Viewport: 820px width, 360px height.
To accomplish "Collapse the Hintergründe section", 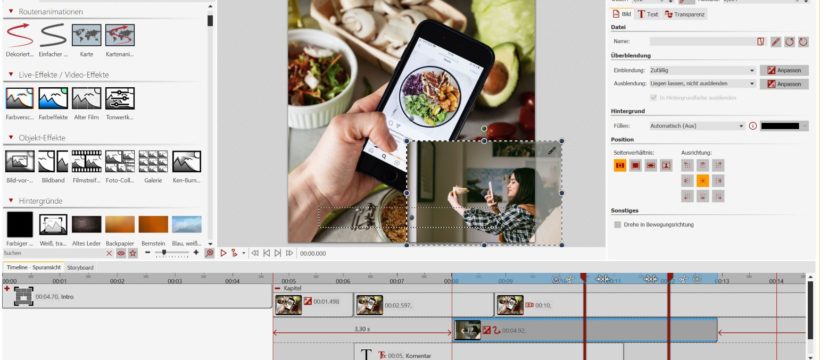I will point(11,201).
